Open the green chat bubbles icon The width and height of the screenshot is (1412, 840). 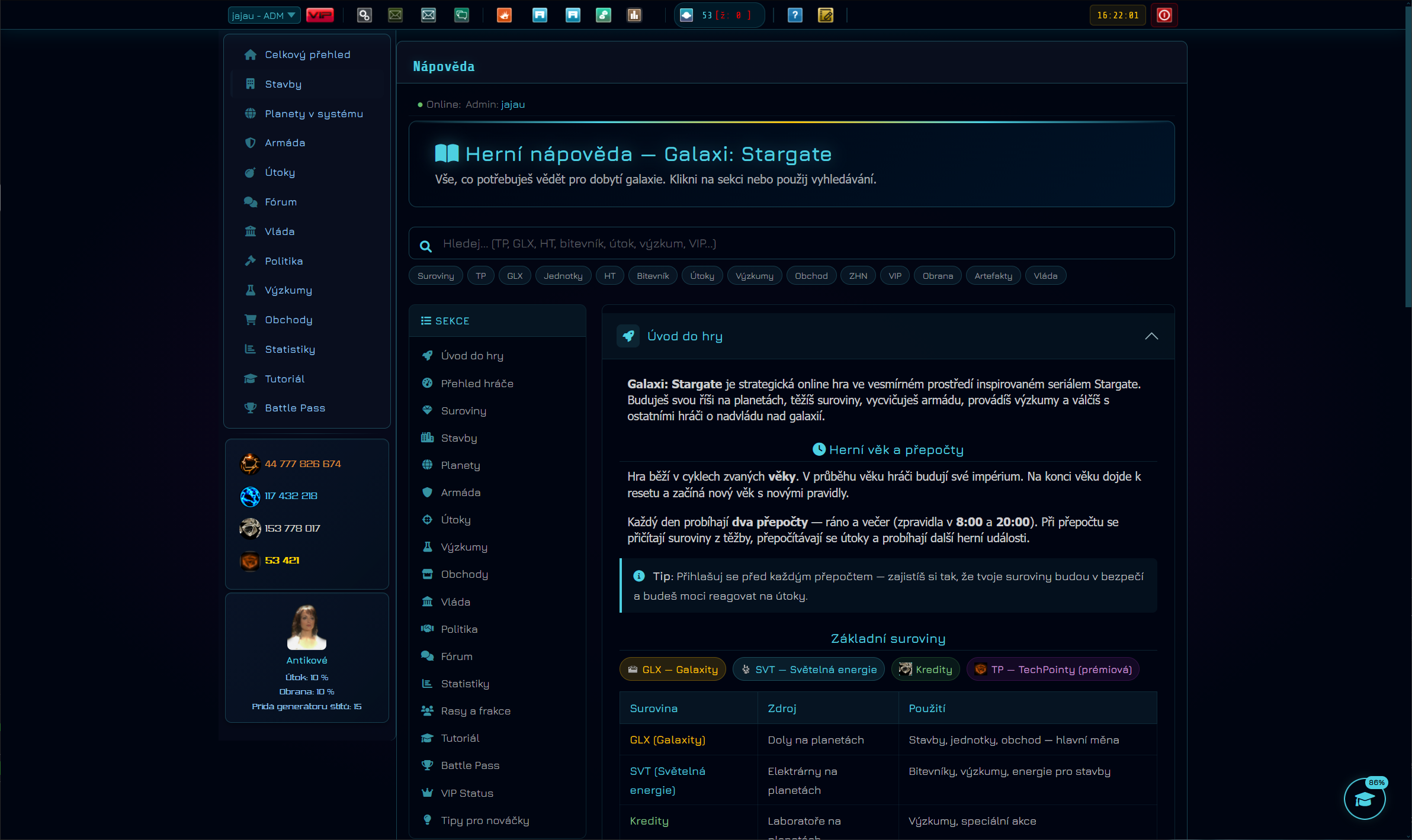click(x=461, y=15)
